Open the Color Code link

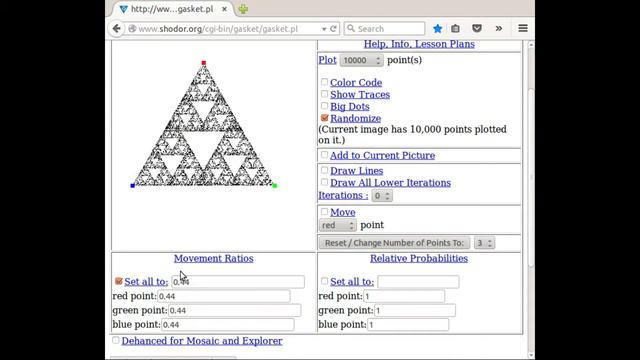tap(356, 82)
